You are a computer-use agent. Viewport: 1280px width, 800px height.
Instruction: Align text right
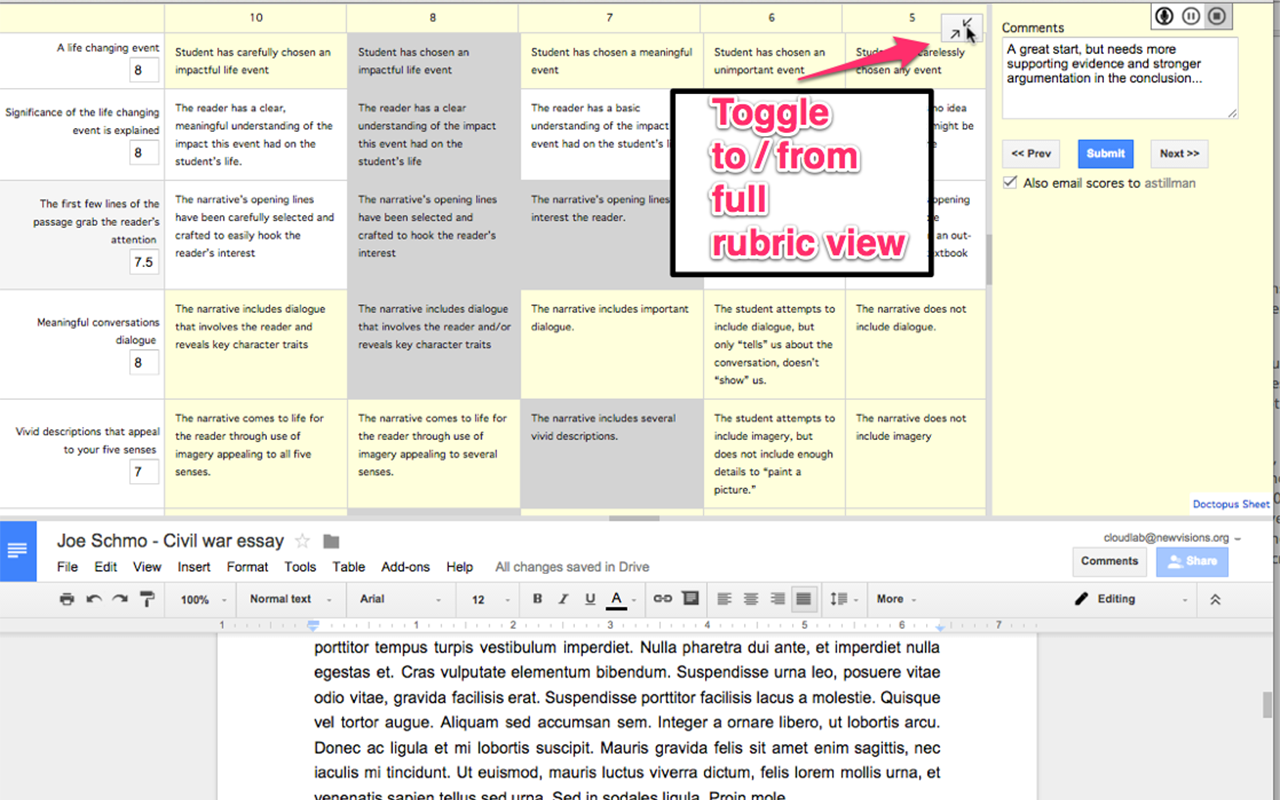click(777, 599)
